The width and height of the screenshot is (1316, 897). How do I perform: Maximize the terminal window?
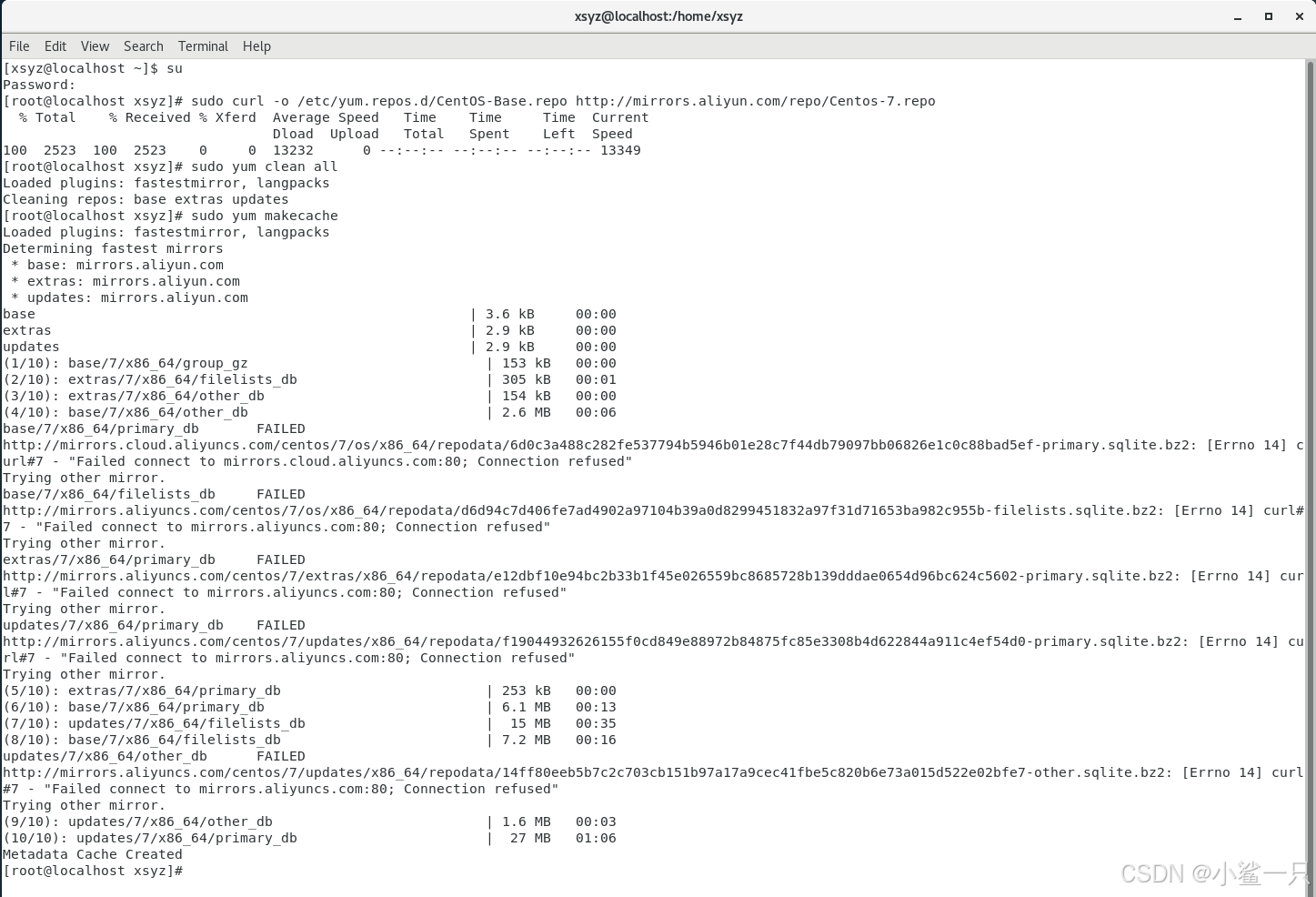1269,15
